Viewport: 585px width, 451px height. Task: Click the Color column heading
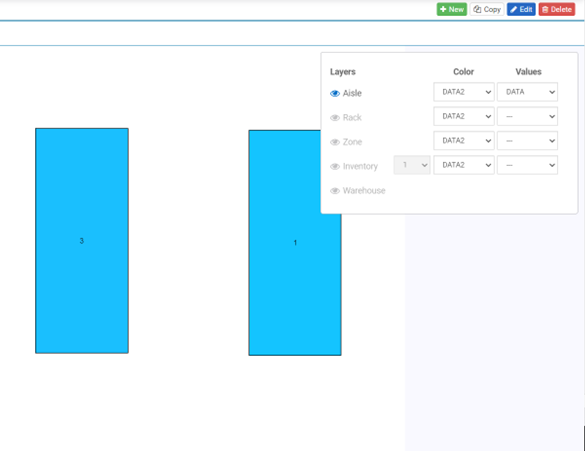[x=463, y=72]
